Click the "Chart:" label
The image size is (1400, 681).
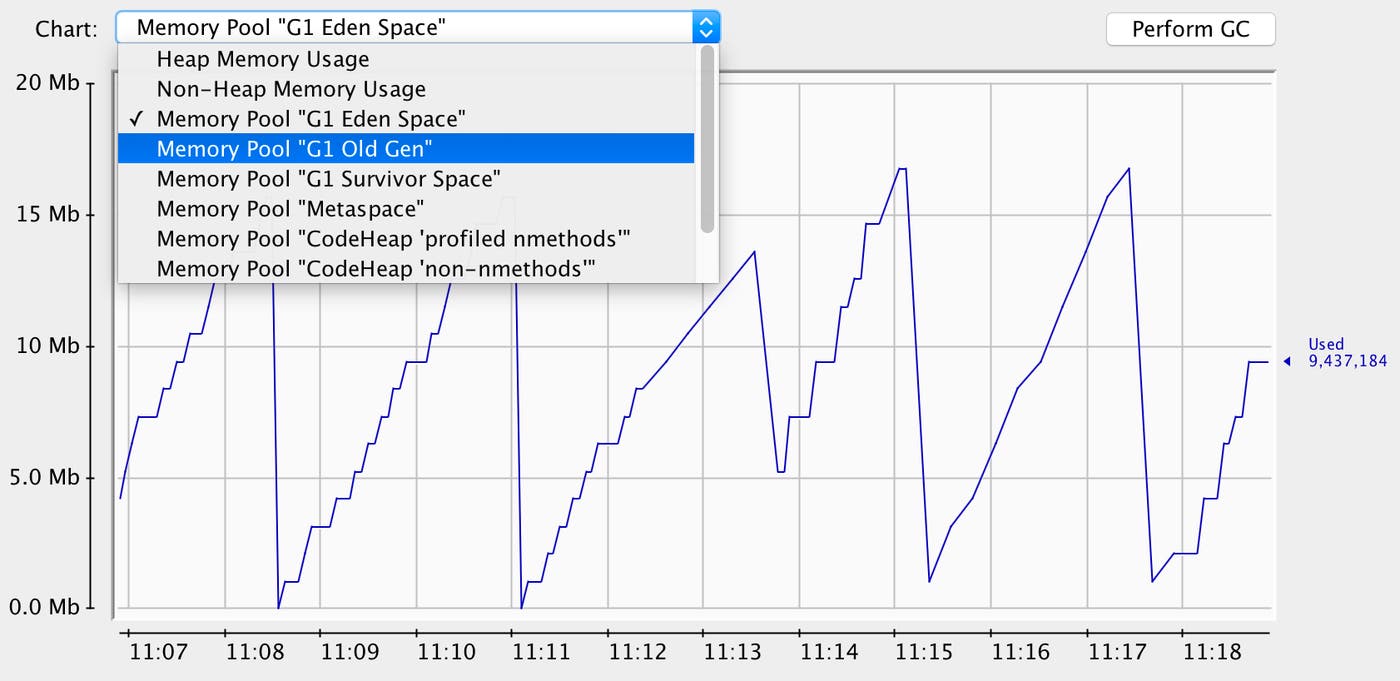(x=65, y=29)
